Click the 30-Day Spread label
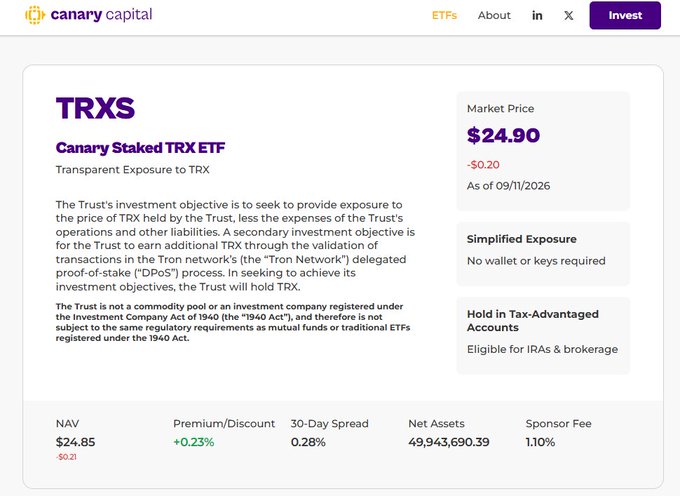 click(330, 424)
